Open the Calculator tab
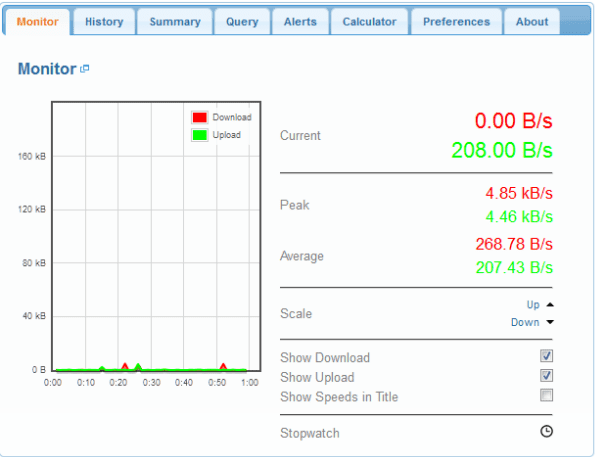The height and width of the screenshot is (457, 595). pos(370,22)
